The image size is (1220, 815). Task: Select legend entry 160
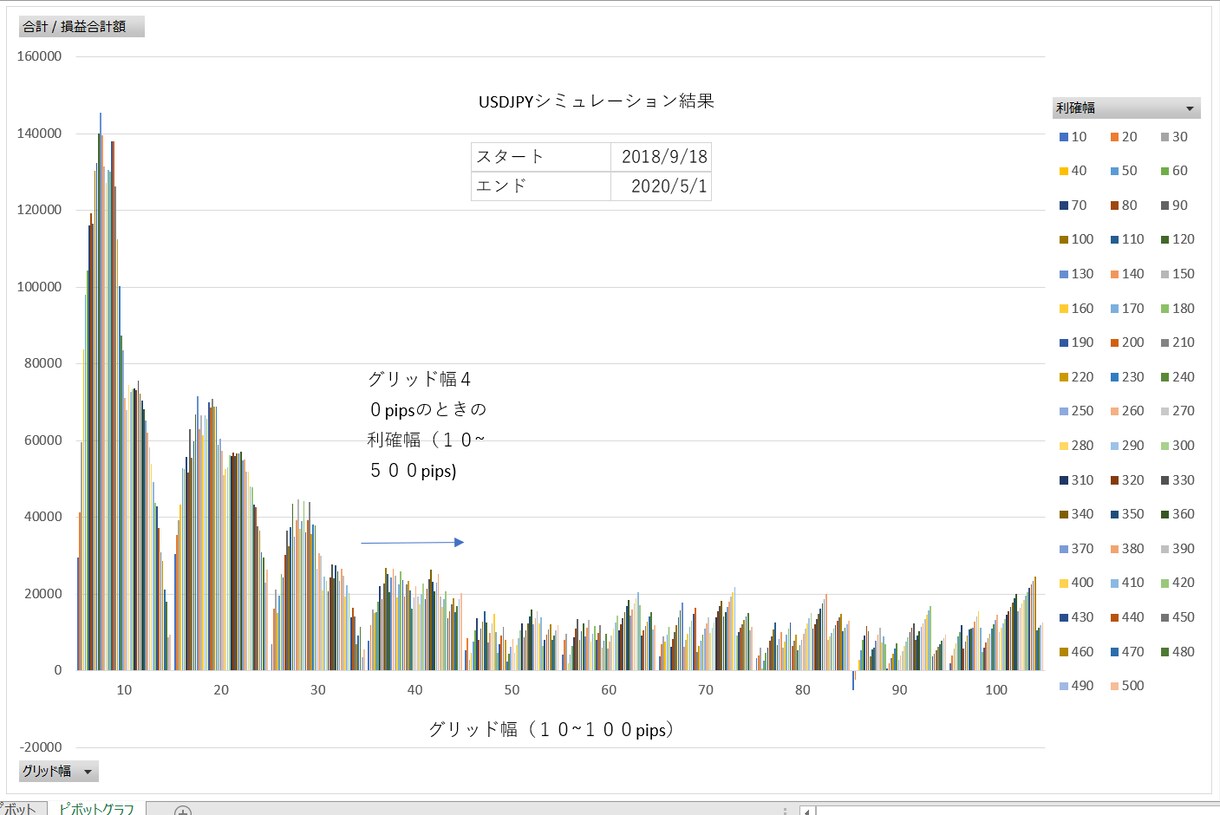(1077, 309)
